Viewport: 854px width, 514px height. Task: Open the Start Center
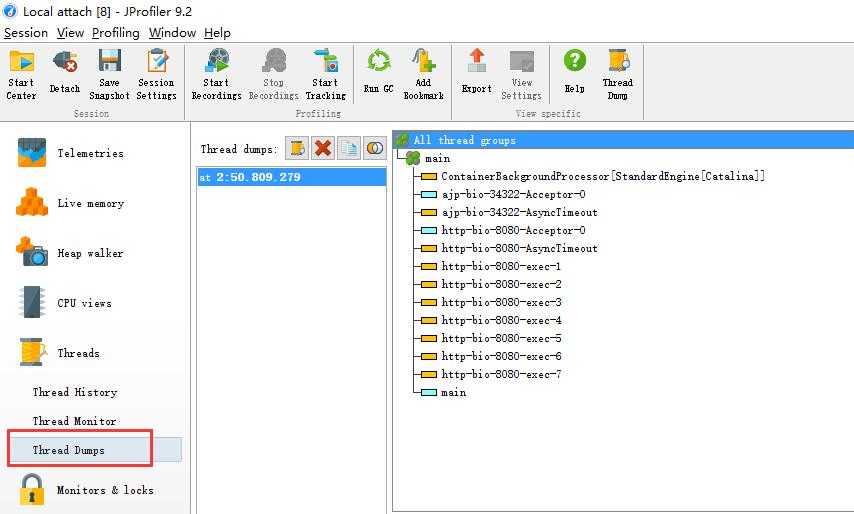21,75
